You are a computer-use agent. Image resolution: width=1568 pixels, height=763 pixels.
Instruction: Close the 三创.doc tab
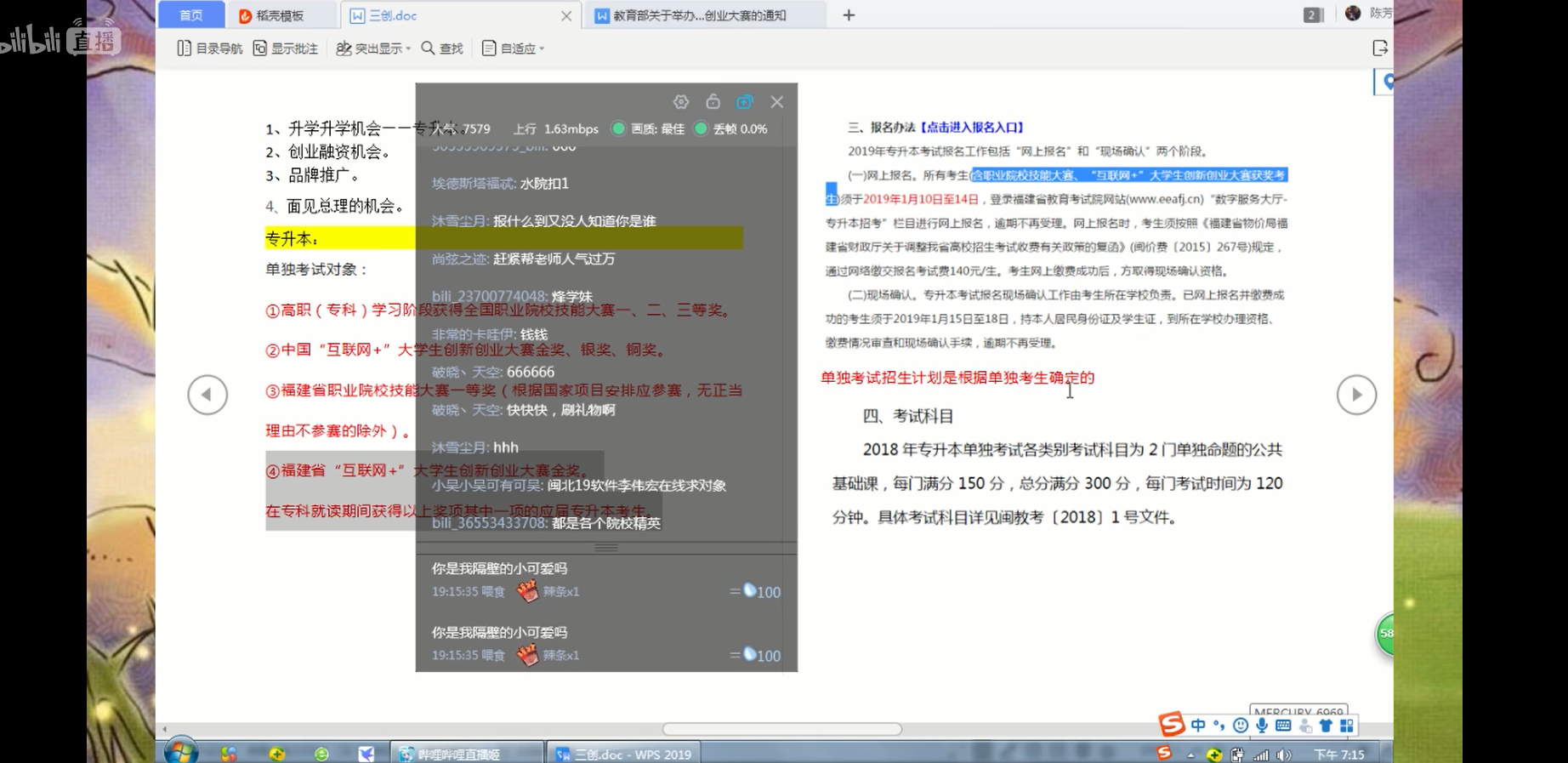pos(566,15)
